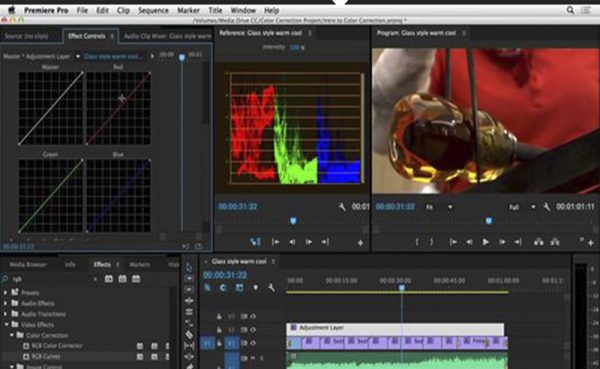600x369 pixels.
Task: Open Master Adjustment Layer dropdown arrow
Action: click(78, 57)
